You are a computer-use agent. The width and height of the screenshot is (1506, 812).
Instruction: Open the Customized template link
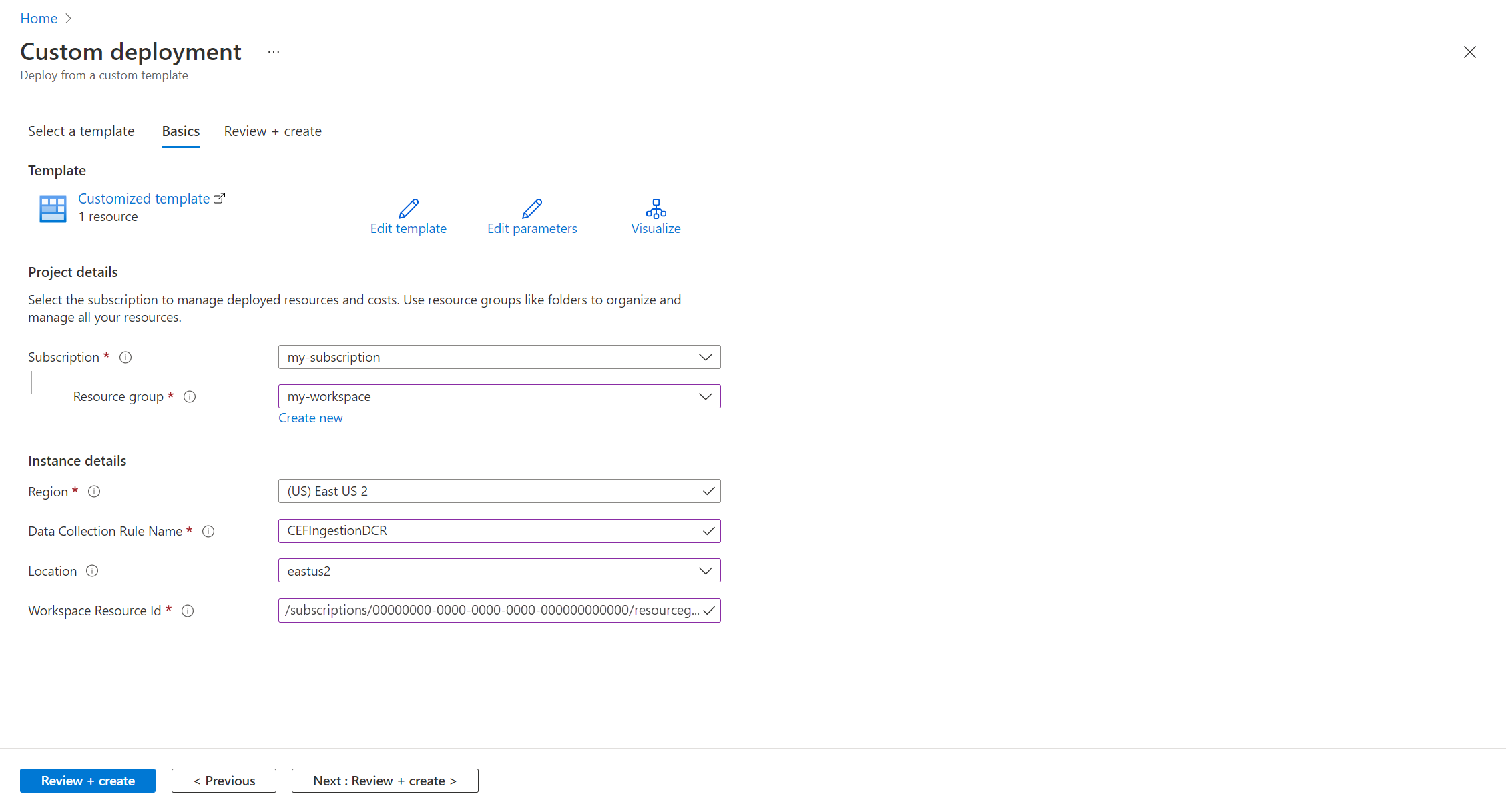(x=144, y=199)
